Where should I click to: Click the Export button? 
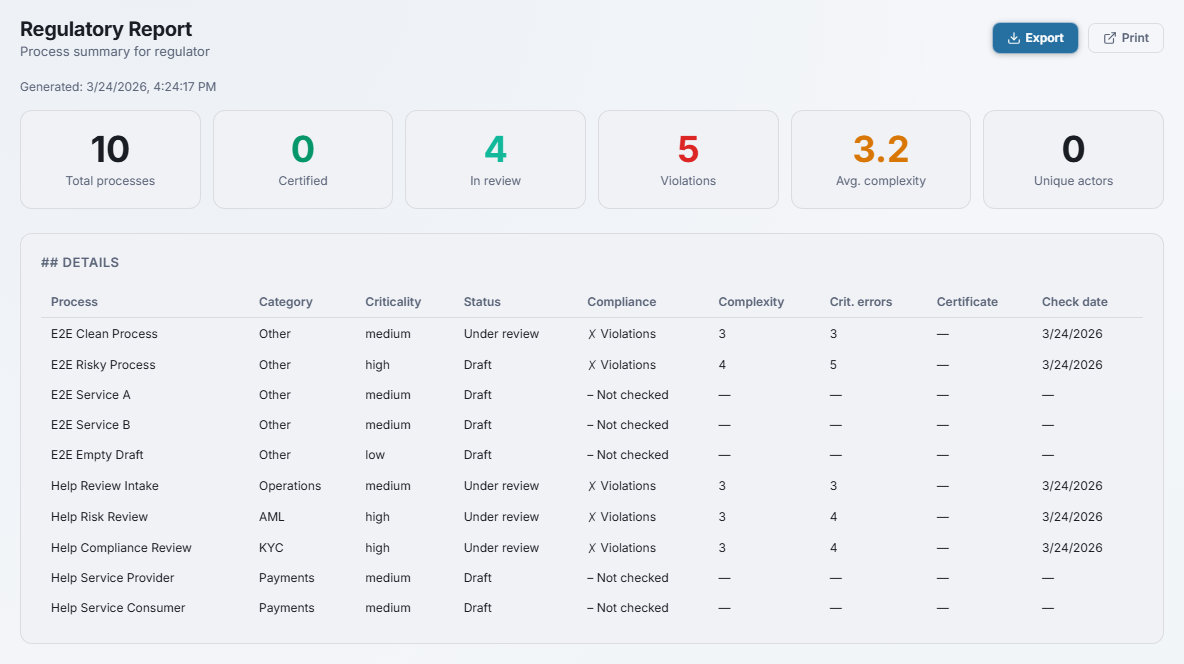(x=1035, y=38)
